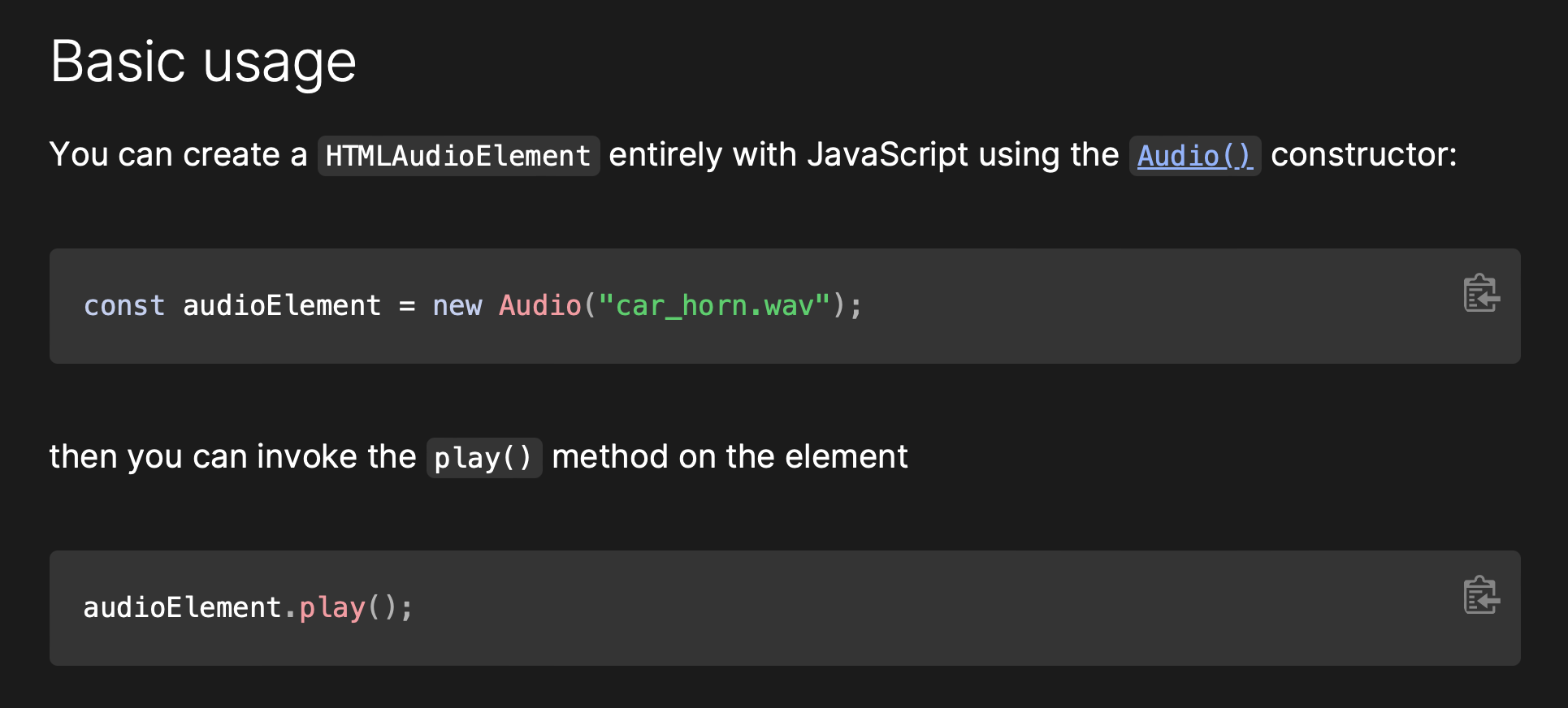
Task: Click audioElement variable in the const declaration
Action: click(281, 306)
